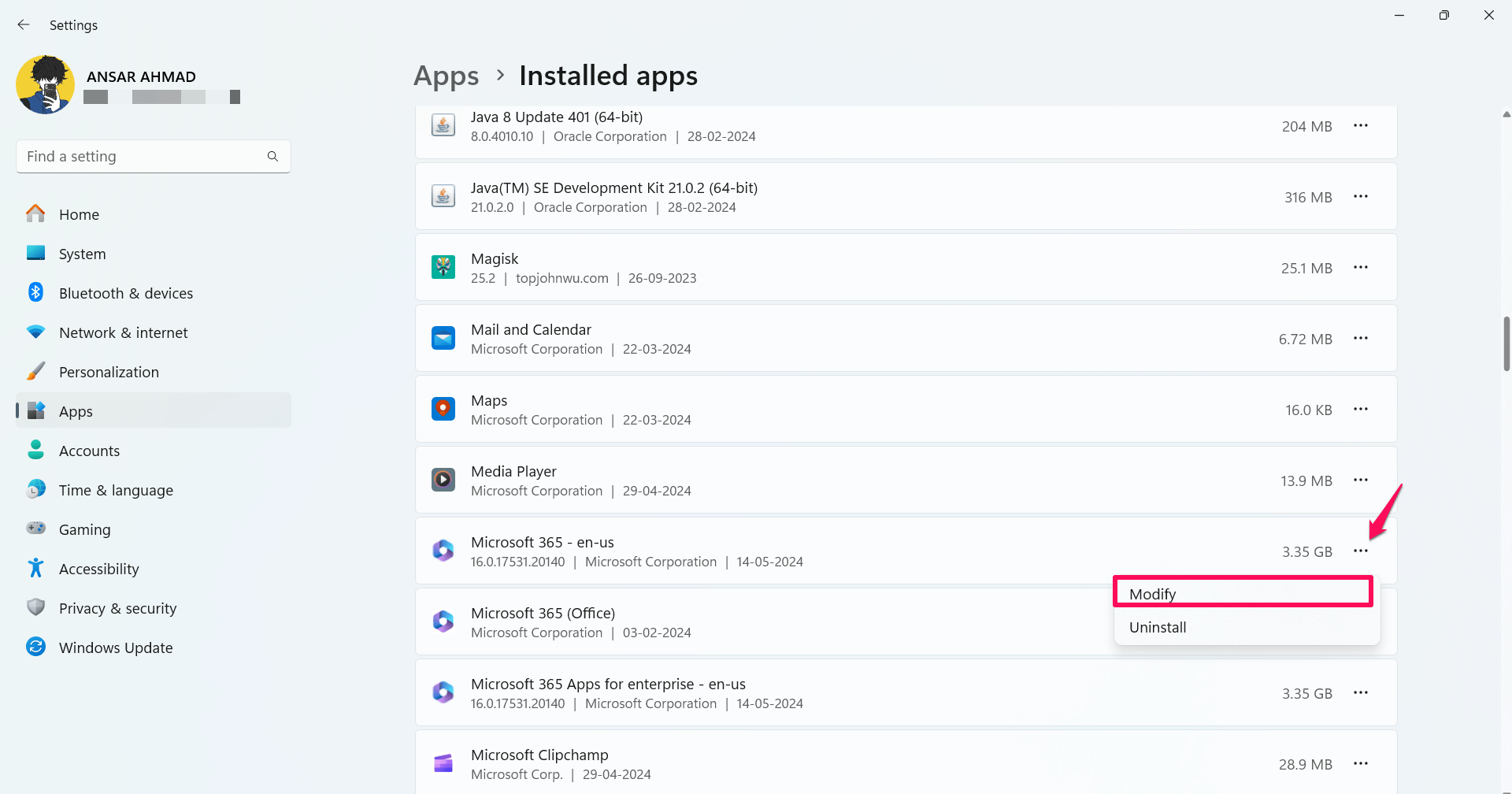This screenshot has height=794, width=1512.
Task: Click the Microsoft 365 - en-us icon
Action: point(443,551)
